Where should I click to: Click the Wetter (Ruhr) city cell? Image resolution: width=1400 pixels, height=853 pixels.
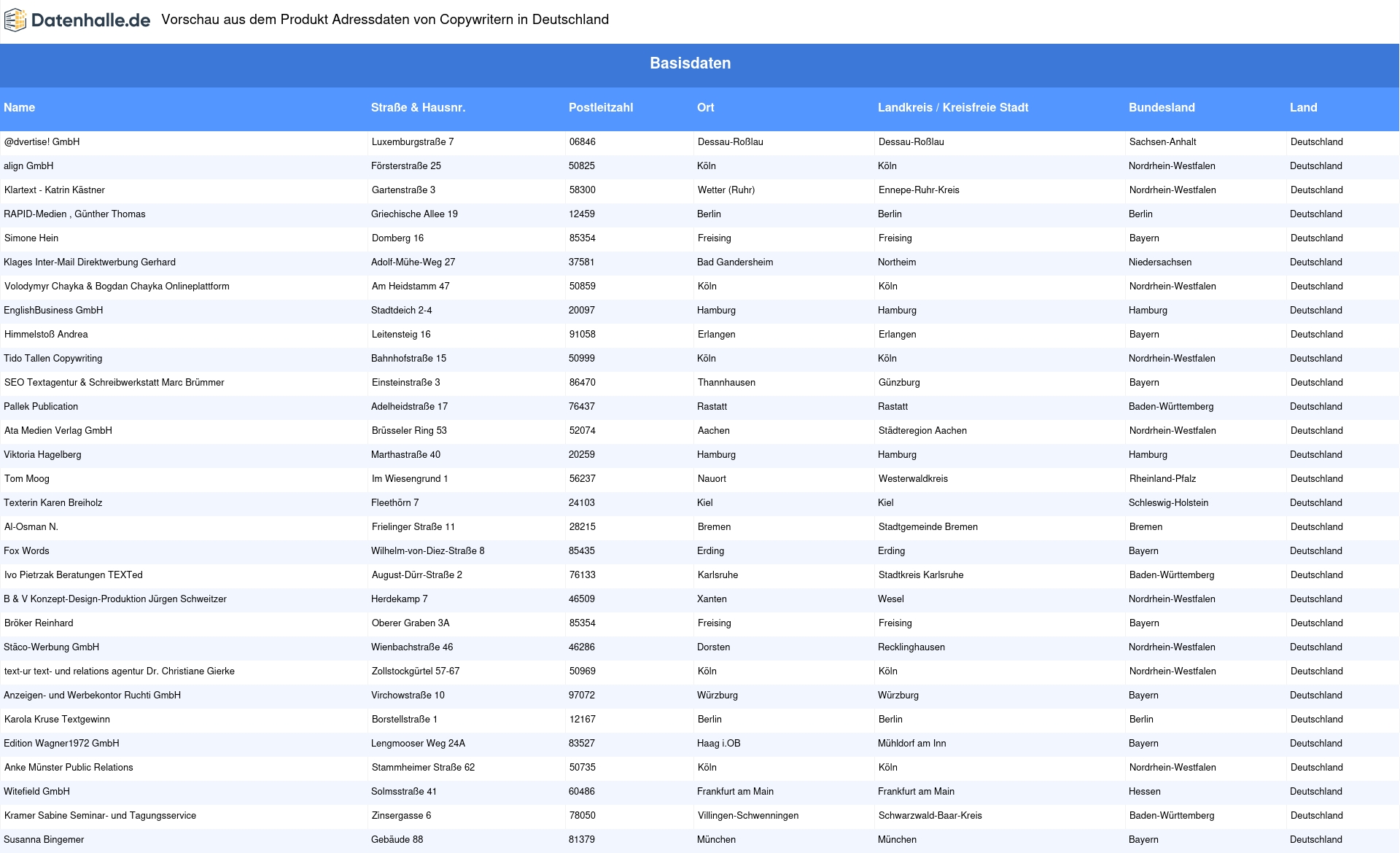point(726,190)
